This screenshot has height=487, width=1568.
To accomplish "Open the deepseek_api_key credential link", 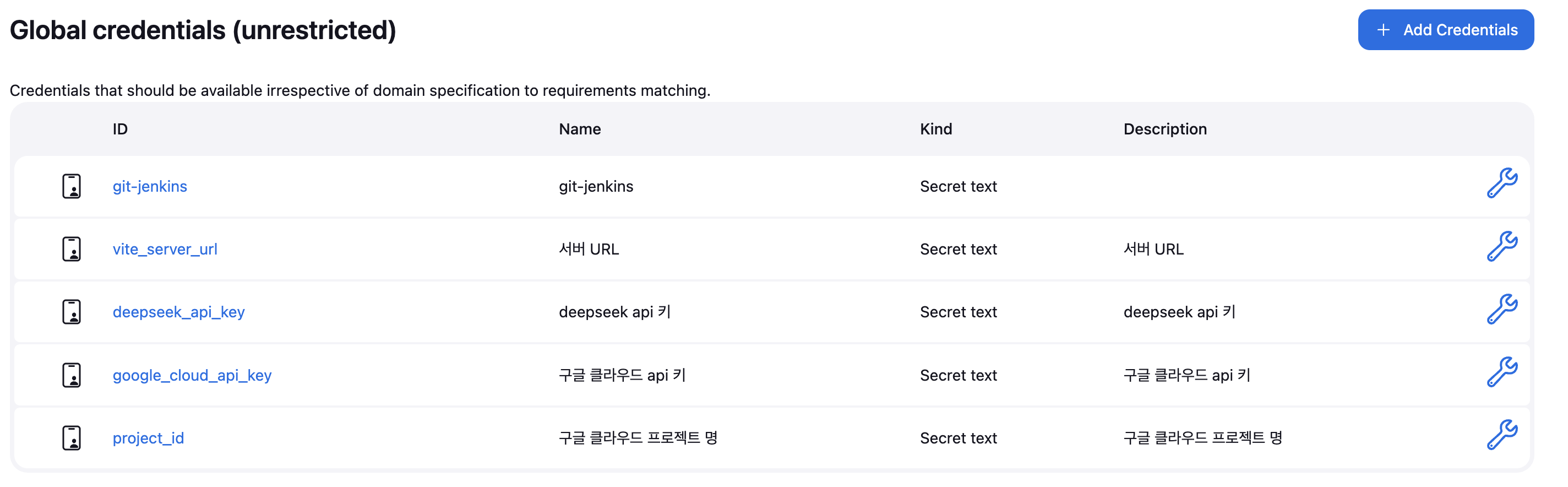I will [x=179, y=312].
